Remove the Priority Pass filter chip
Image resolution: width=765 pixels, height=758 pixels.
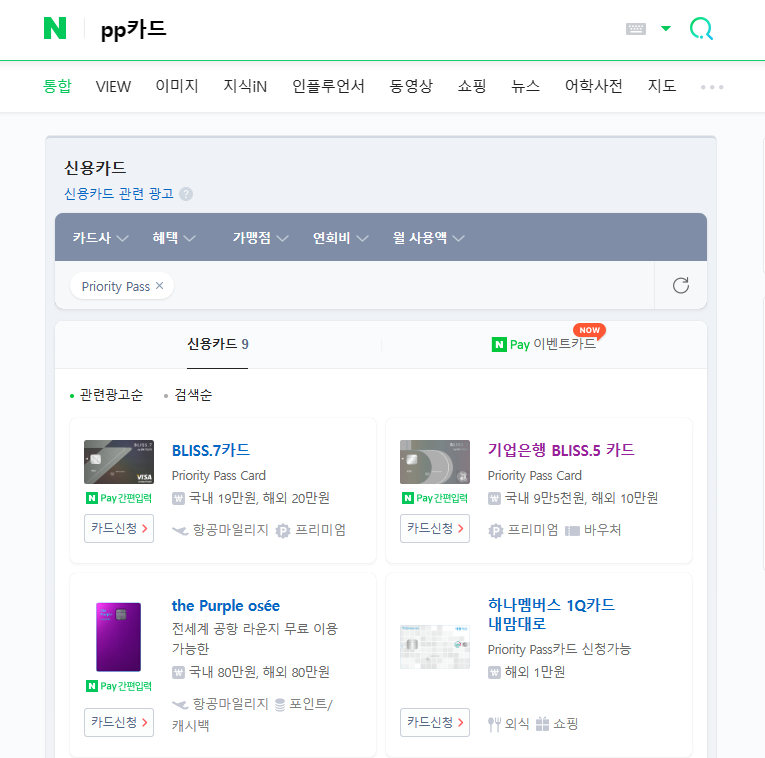coord(160,286)
